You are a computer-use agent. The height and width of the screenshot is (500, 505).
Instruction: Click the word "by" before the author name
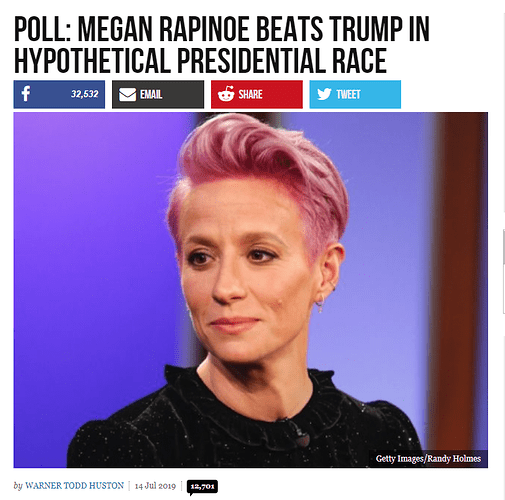[x=18, y=486]
